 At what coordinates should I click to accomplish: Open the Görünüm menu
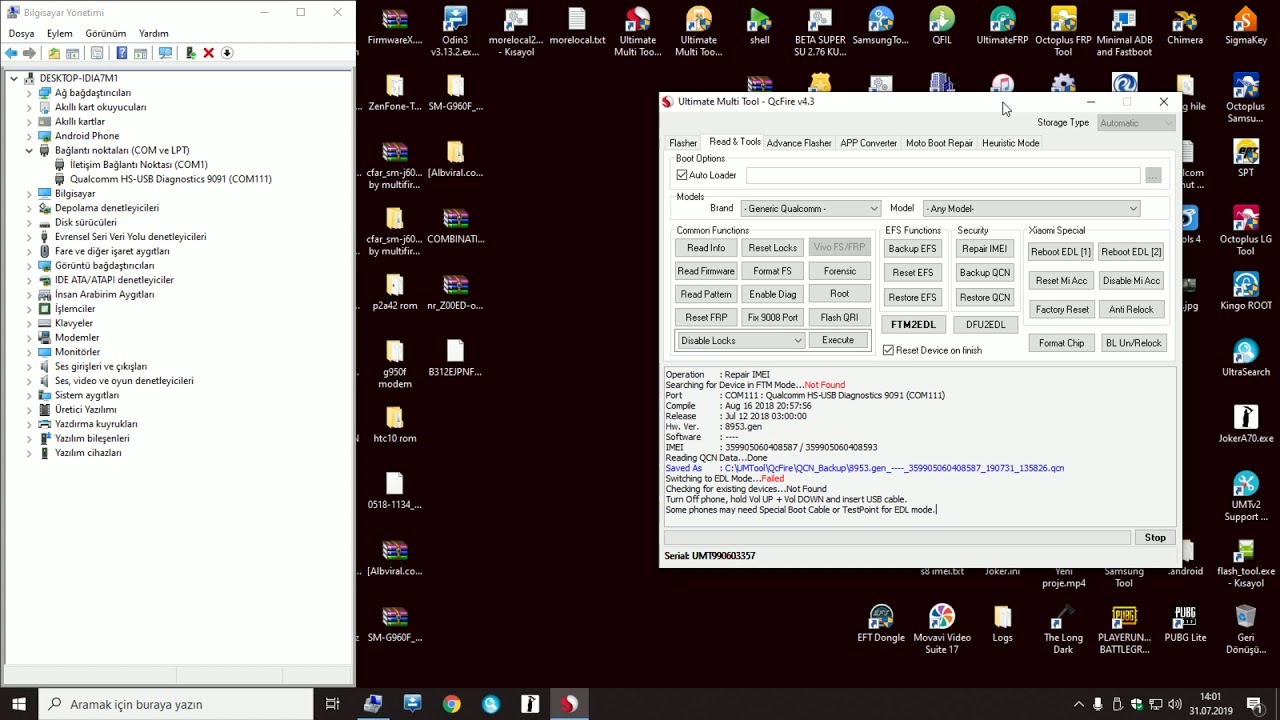click(x=106, y=33)
